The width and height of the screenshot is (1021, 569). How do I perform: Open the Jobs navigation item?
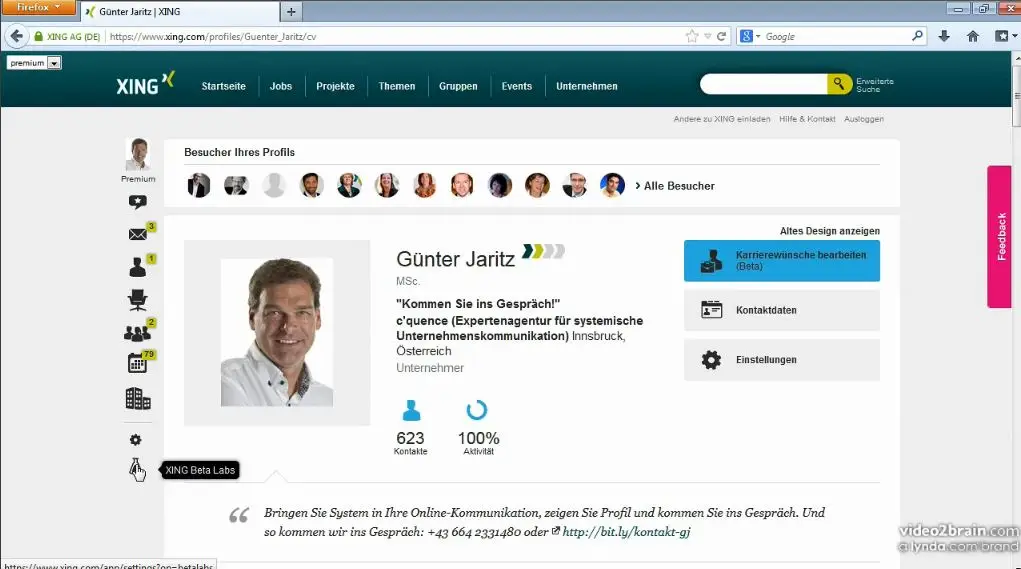281,86
